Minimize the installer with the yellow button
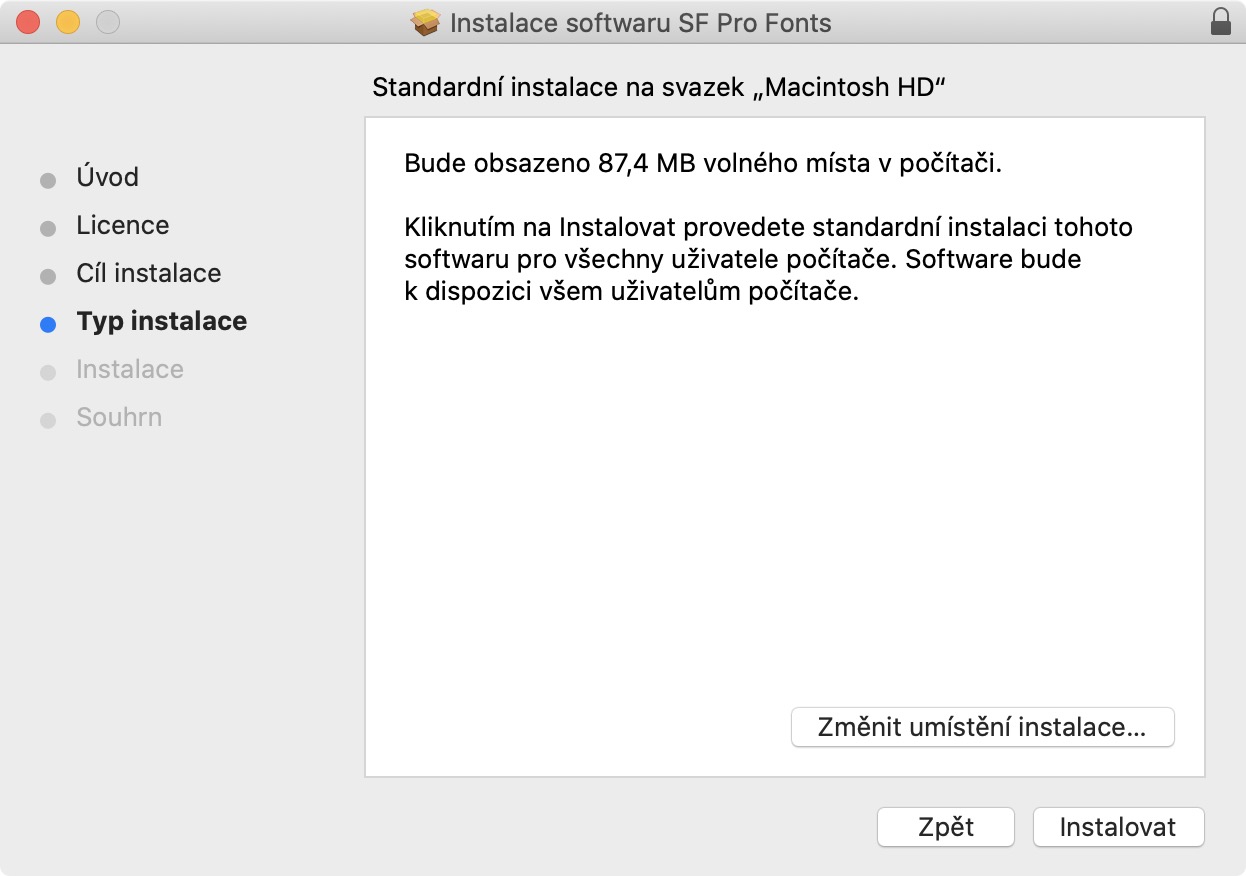Viewport: 1246px width, 876px height. [68, 22]
